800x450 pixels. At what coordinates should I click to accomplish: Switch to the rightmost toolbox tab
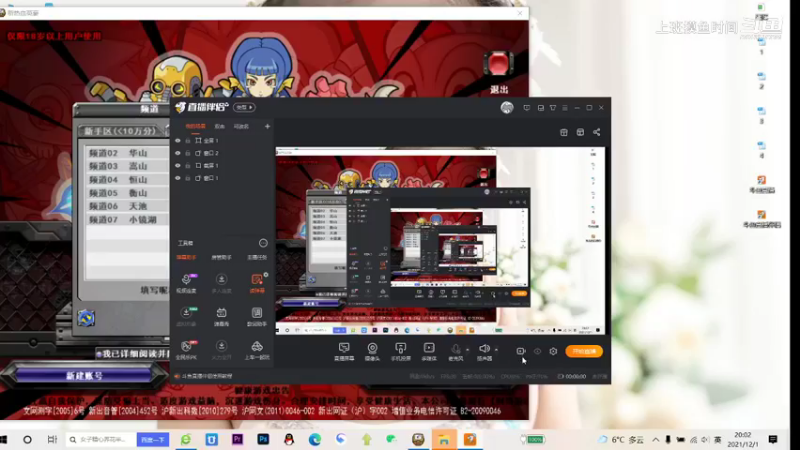pyautogui.click(x=257, y=257)
